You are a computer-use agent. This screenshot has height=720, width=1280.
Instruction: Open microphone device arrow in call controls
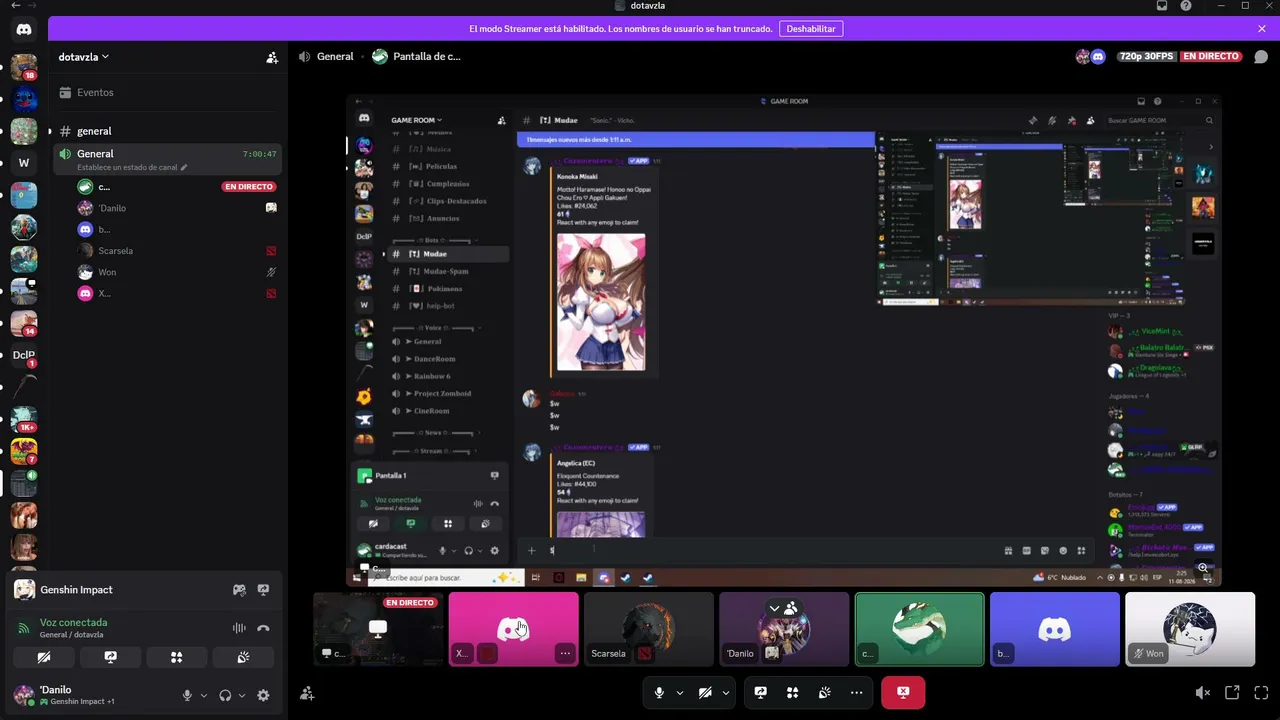coord(680,692)
